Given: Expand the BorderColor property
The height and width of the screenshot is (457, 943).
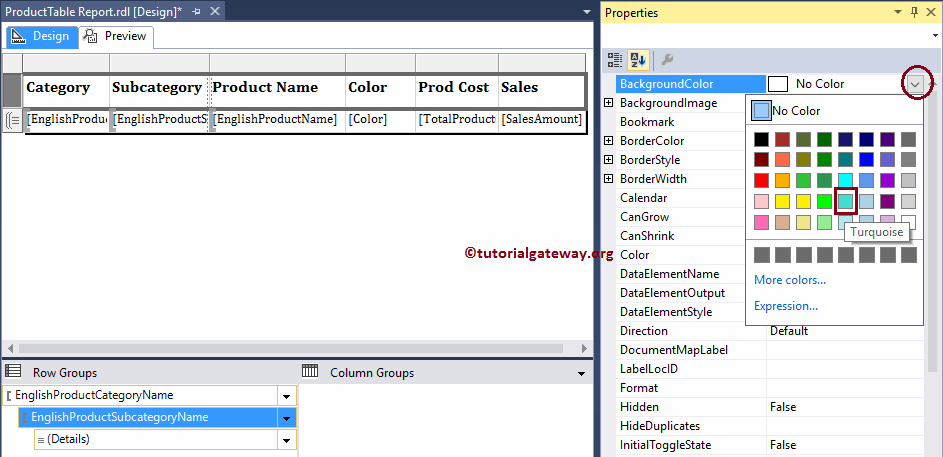Looking at the screenshot, I should click(609, 141).
